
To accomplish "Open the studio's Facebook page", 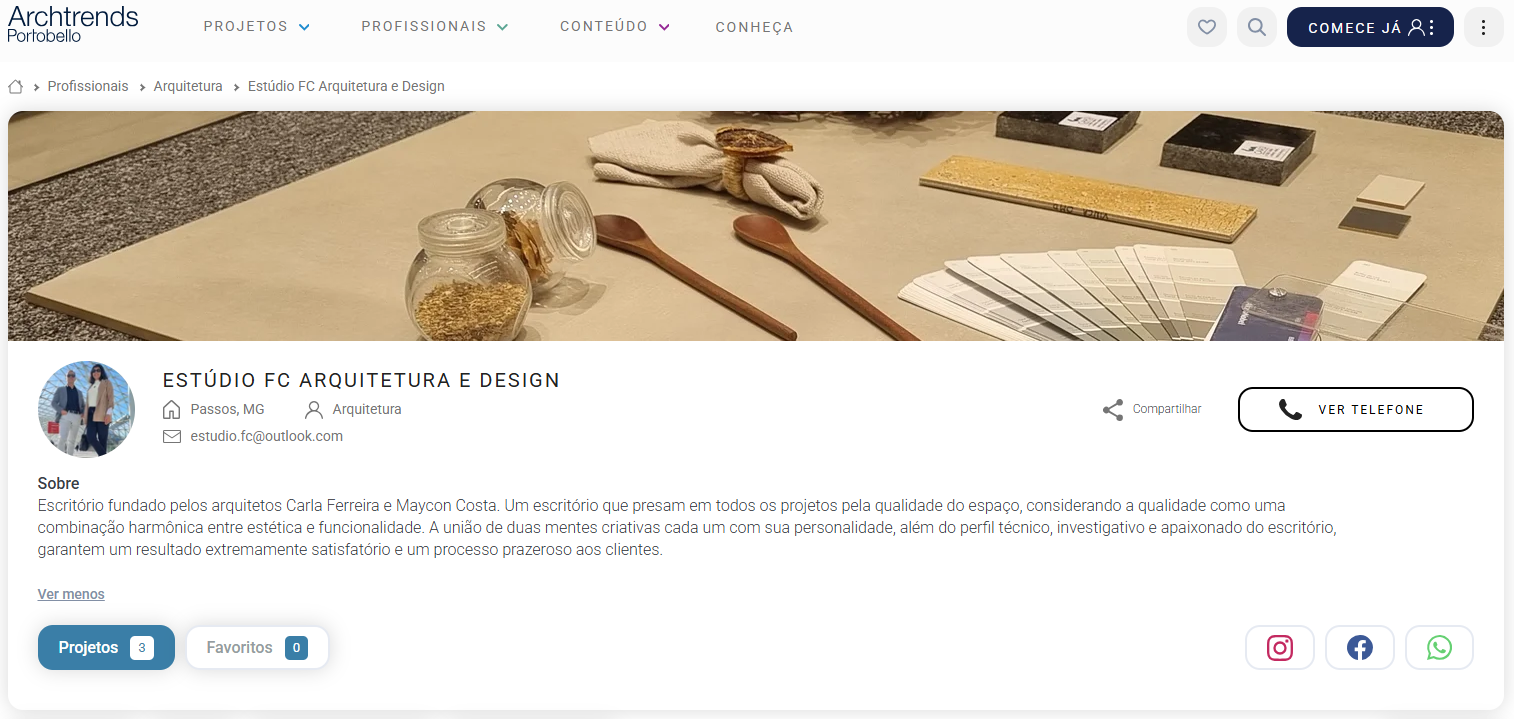I will [x=1359, y=648].
